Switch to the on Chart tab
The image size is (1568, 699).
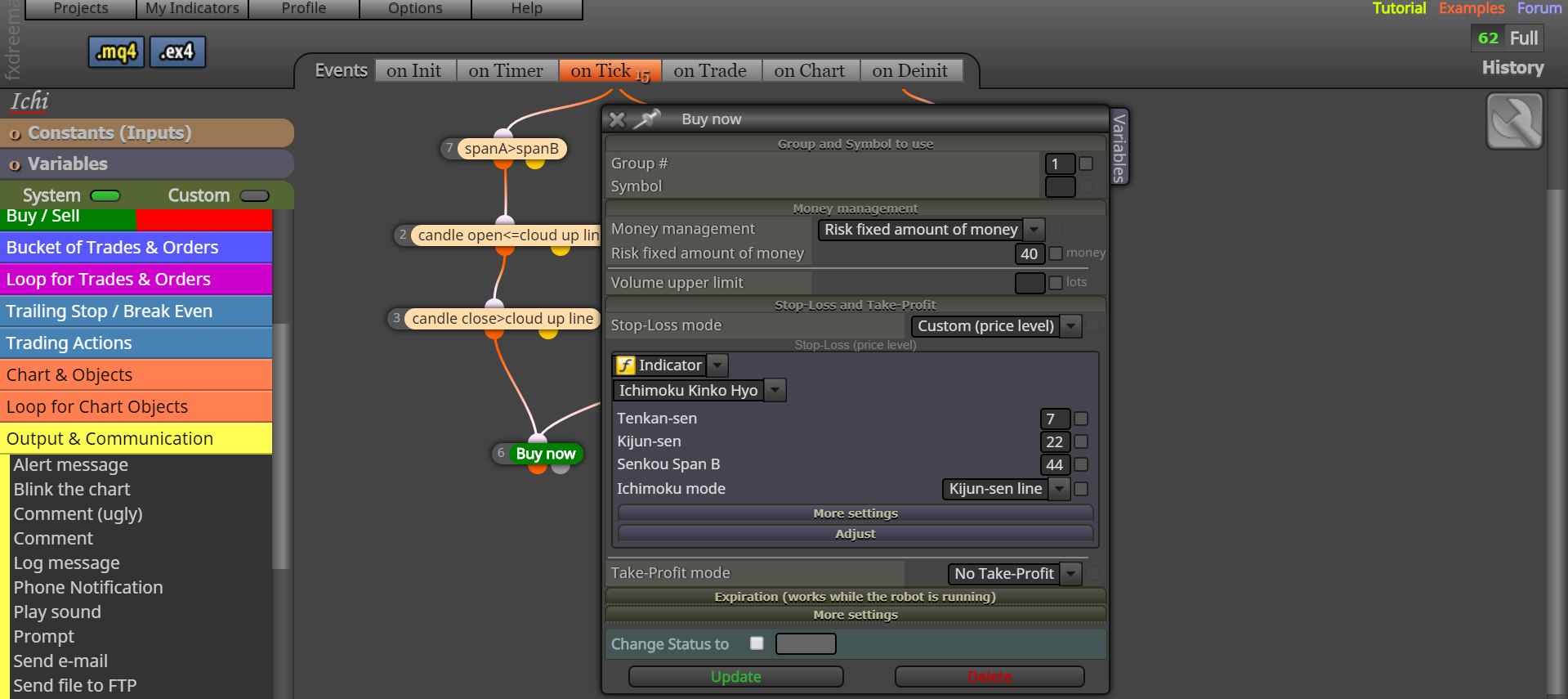pos(810,71)
